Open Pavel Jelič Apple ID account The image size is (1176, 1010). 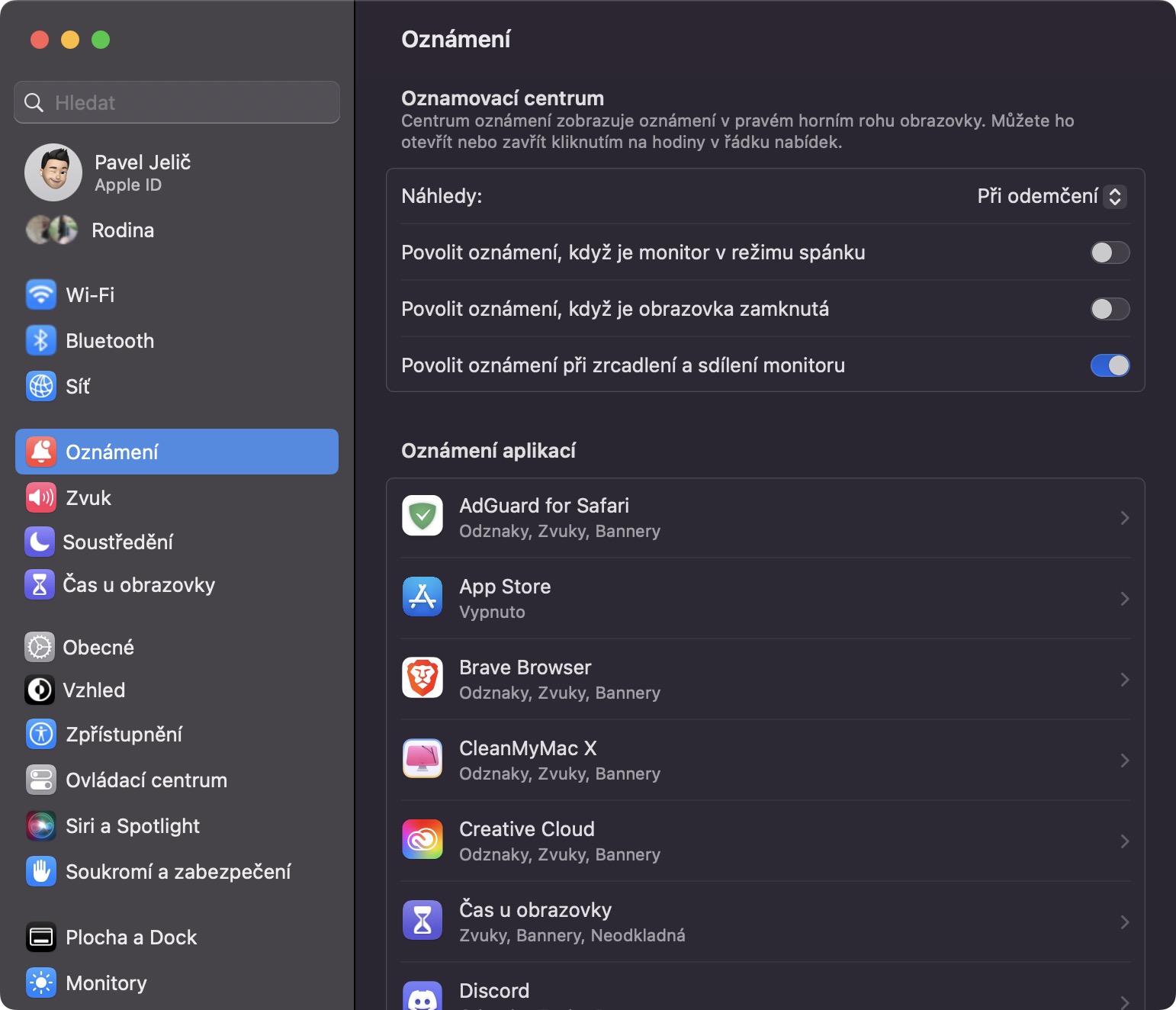142,172
